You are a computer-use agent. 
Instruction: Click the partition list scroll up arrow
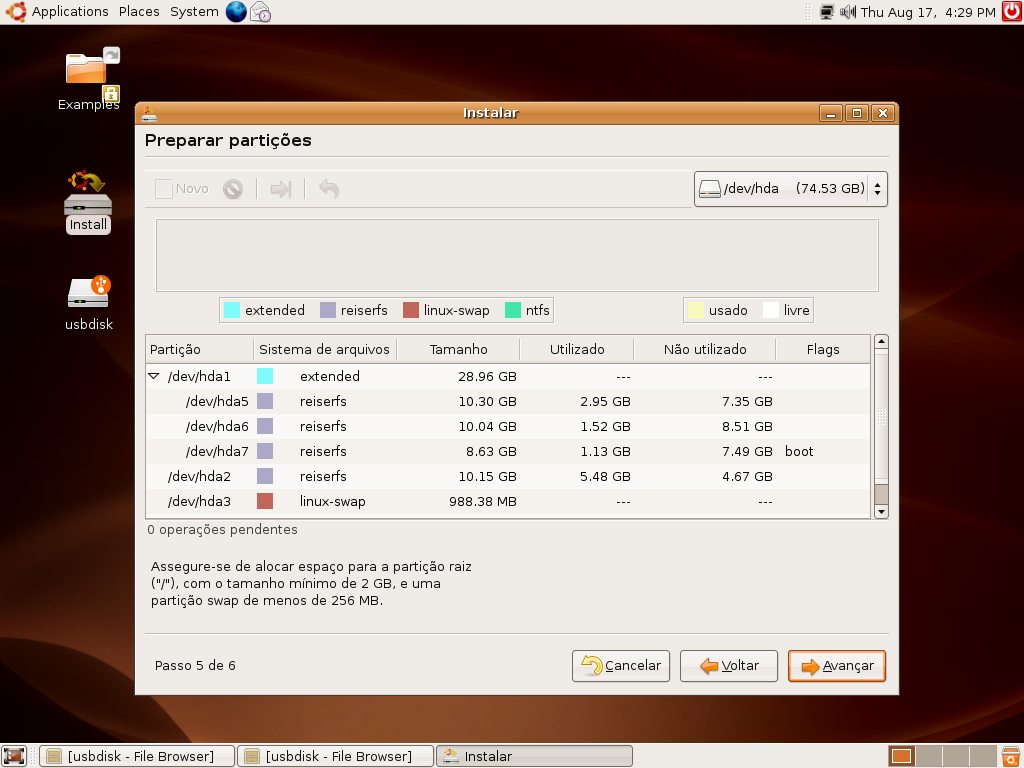(x=881, y=342)
